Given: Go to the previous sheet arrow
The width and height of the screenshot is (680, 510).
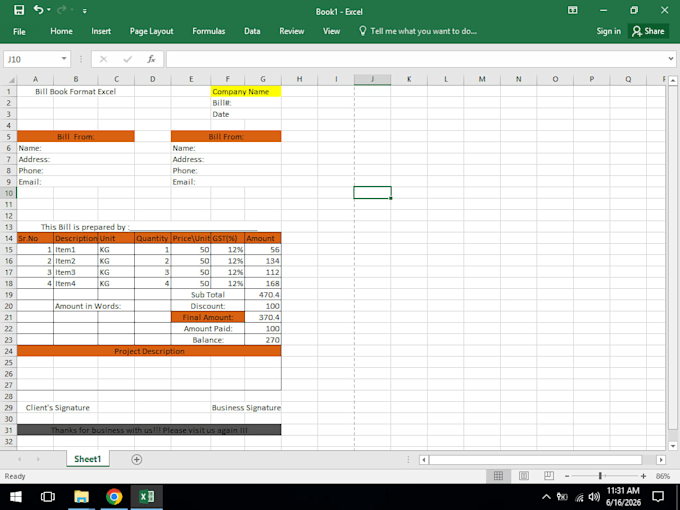Looking at the screenshot, I should [x=20, y=459].
